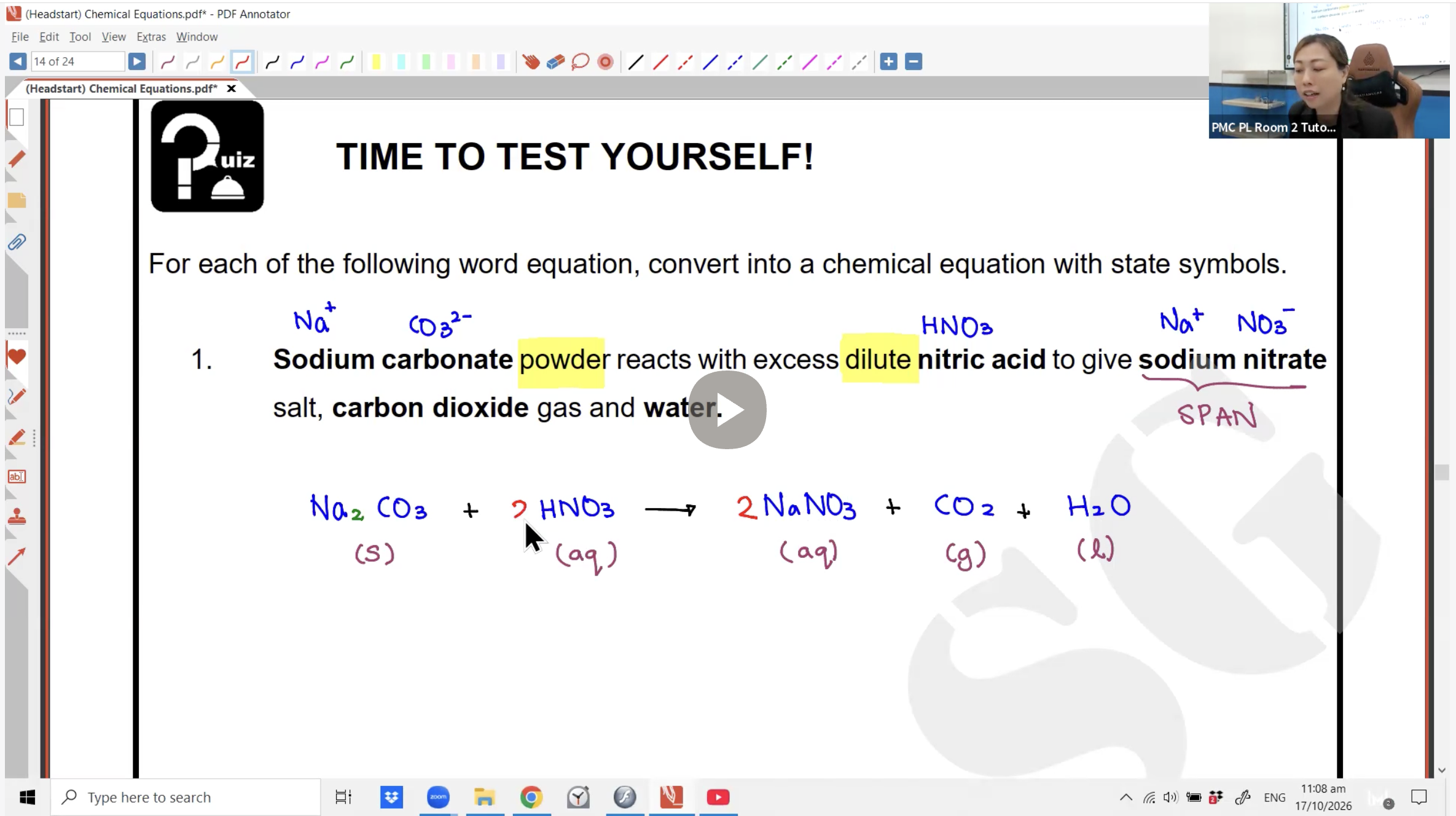This screenshot has height=816, width=1456.
Task: Open Chrome from the taskbar
Action: (x=531, y=797)
